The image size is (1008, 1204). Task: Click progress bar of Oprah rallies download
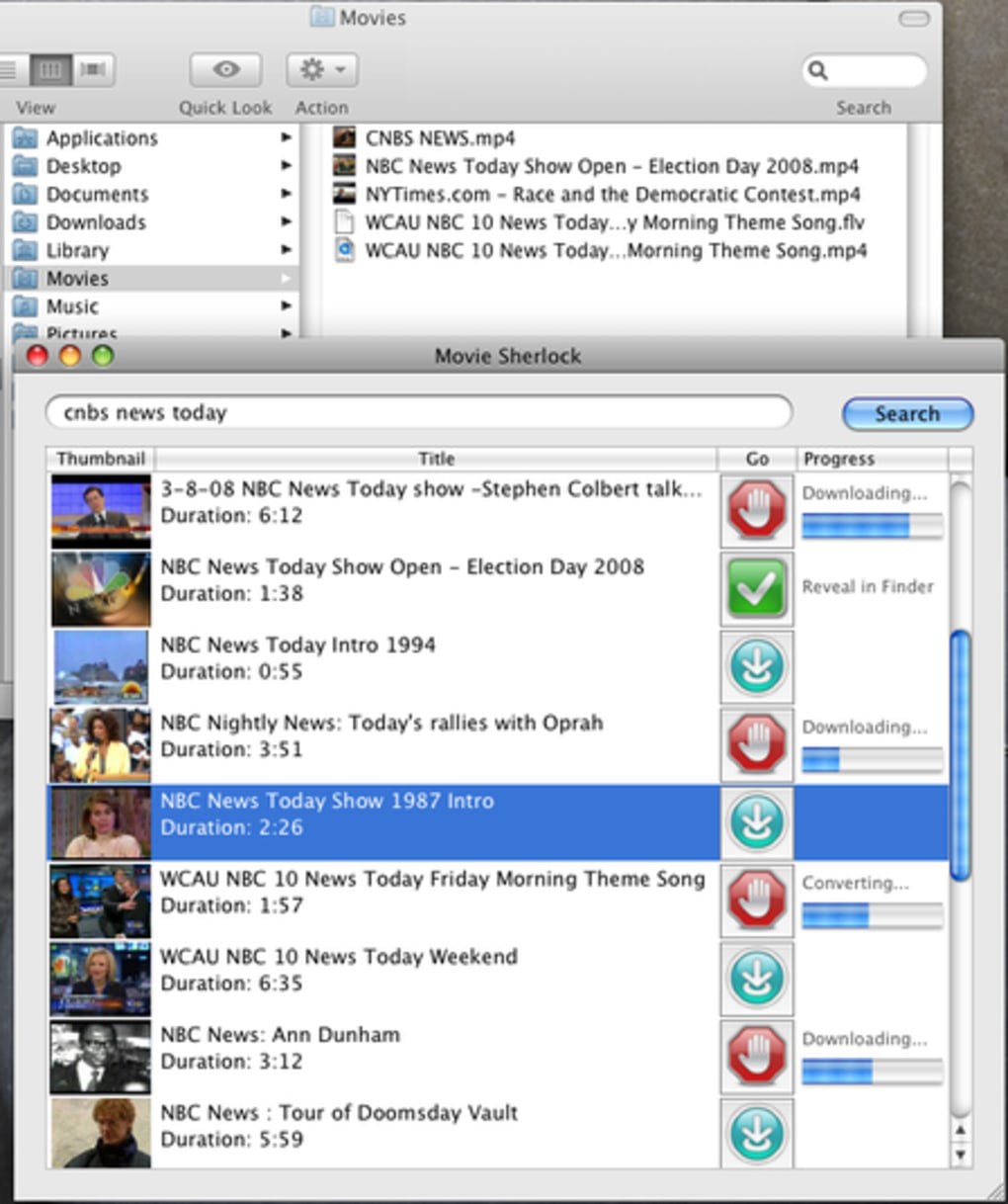[872, 760]
